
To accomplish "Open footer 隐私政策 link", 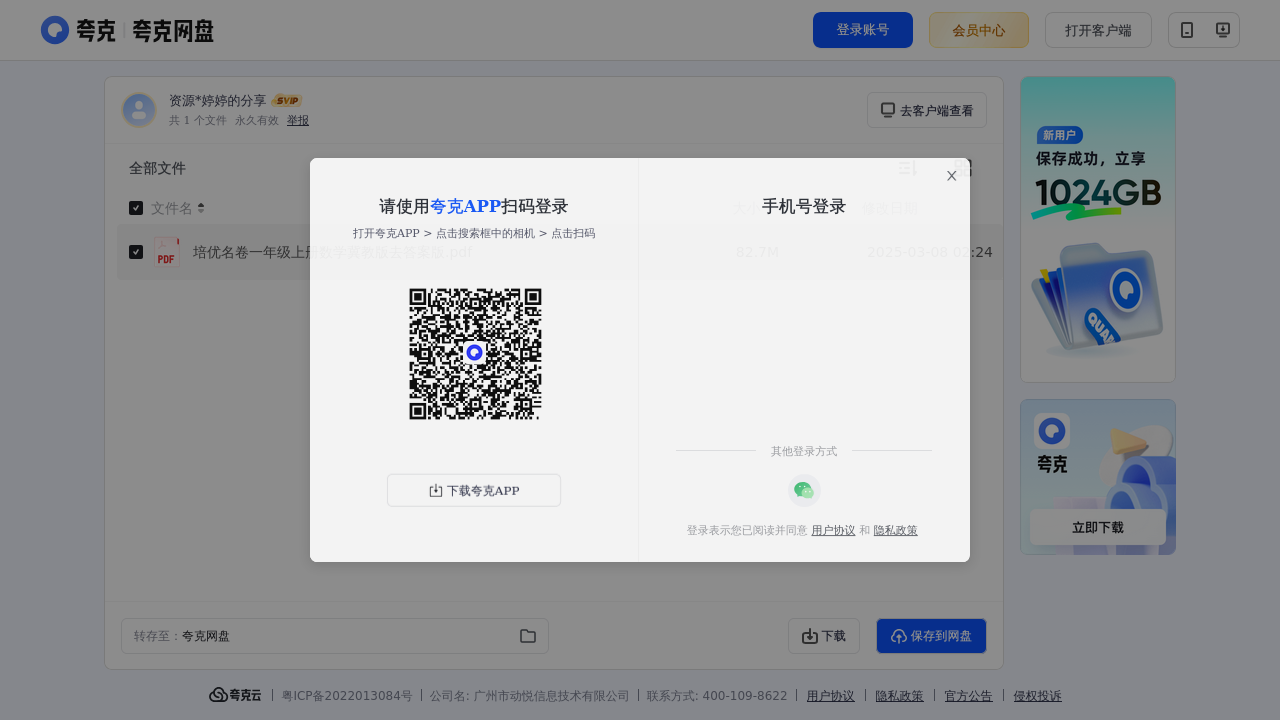I will click(x=899, y=696).
